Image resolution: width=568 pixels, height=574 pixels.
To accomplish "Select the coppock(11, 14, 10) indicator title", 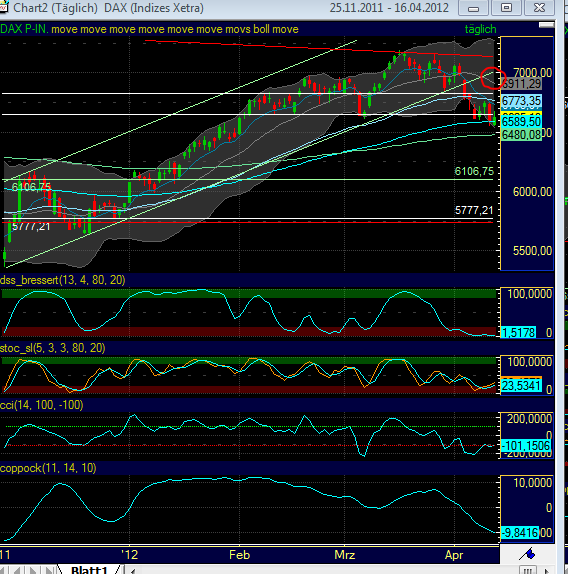I will tap(48, 468).
